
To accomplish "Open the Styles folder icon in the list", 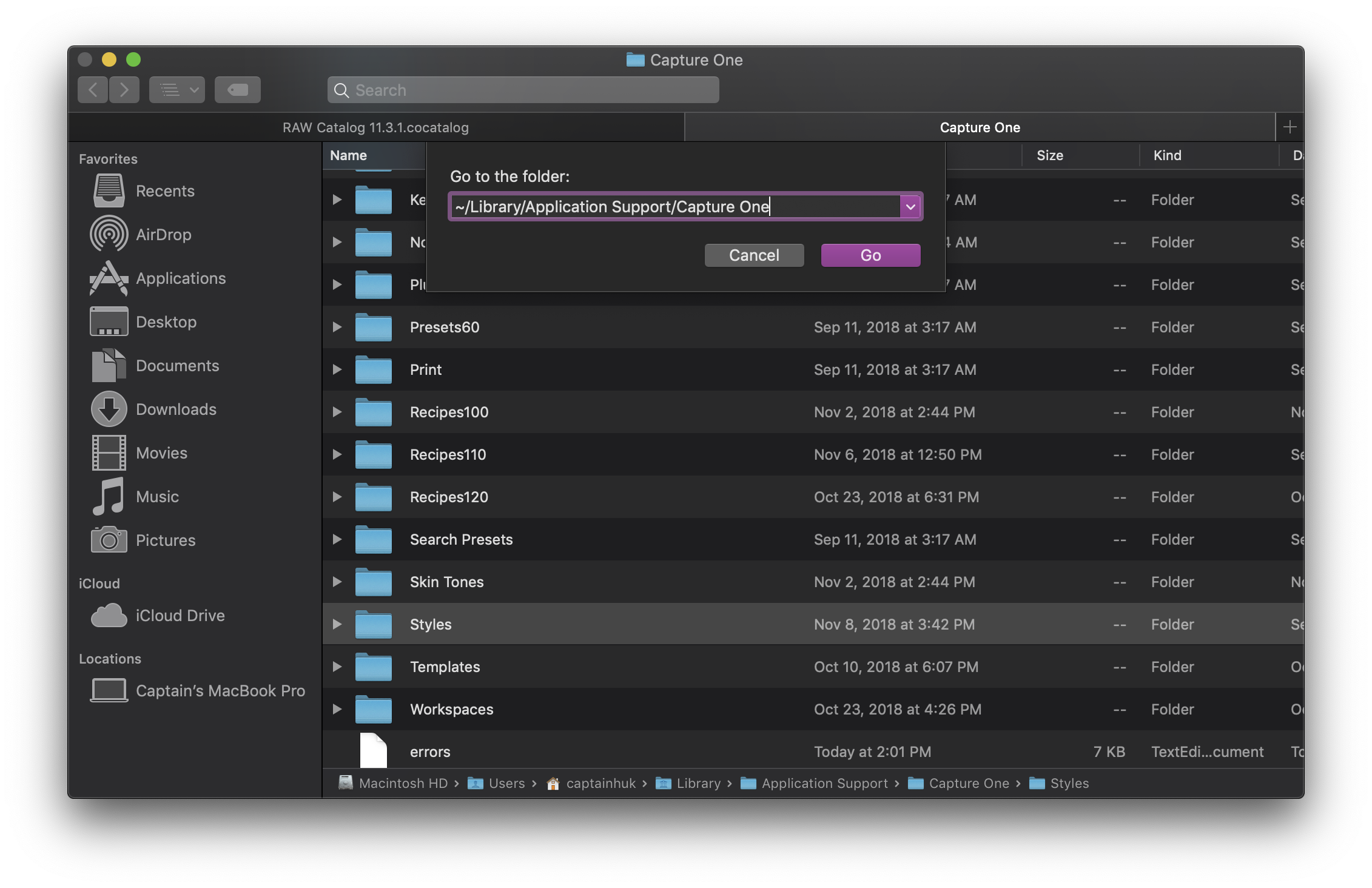I will (372, 624).
